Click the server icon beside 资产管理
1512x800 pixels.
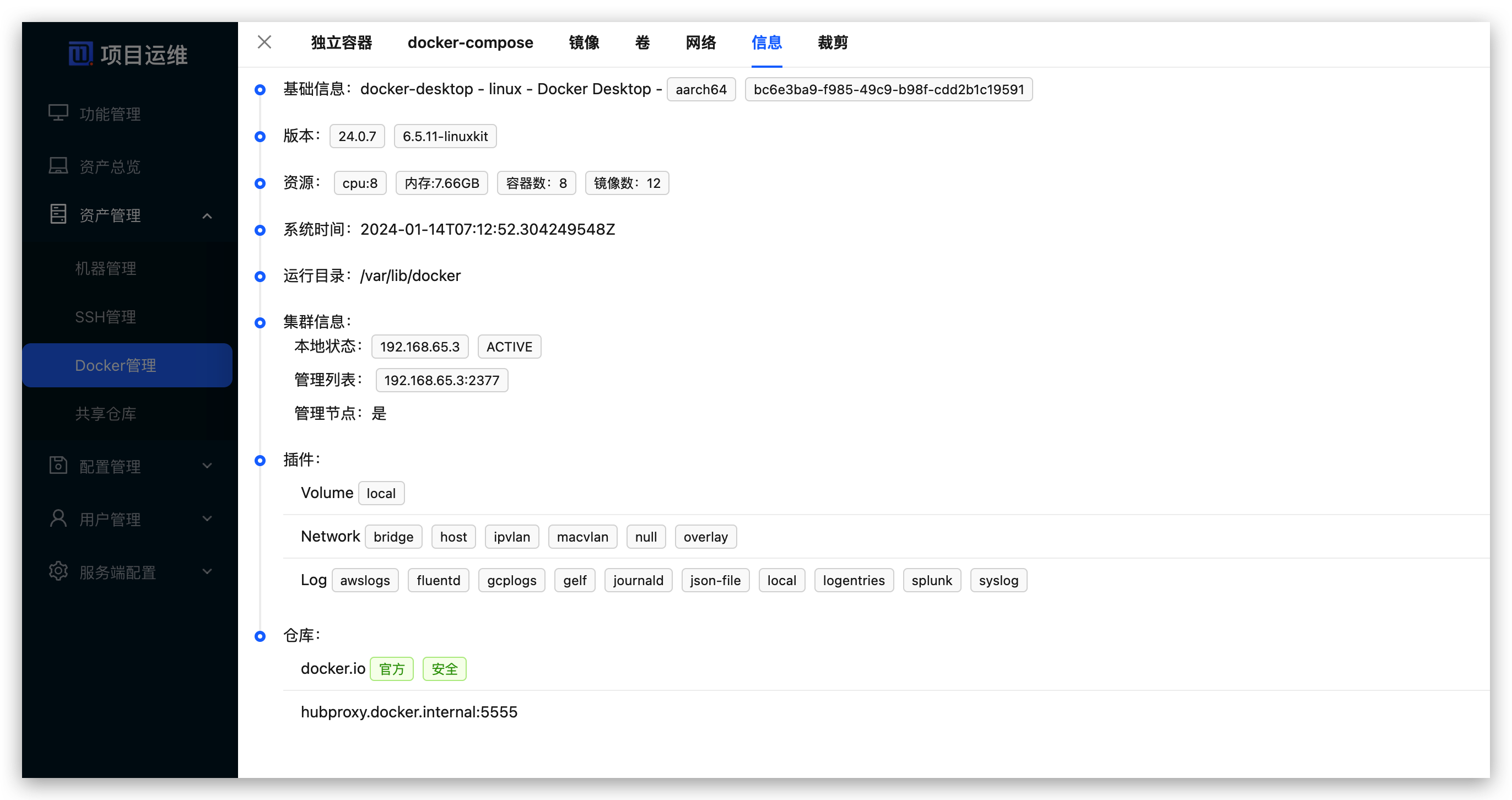(x=58, y=214)
